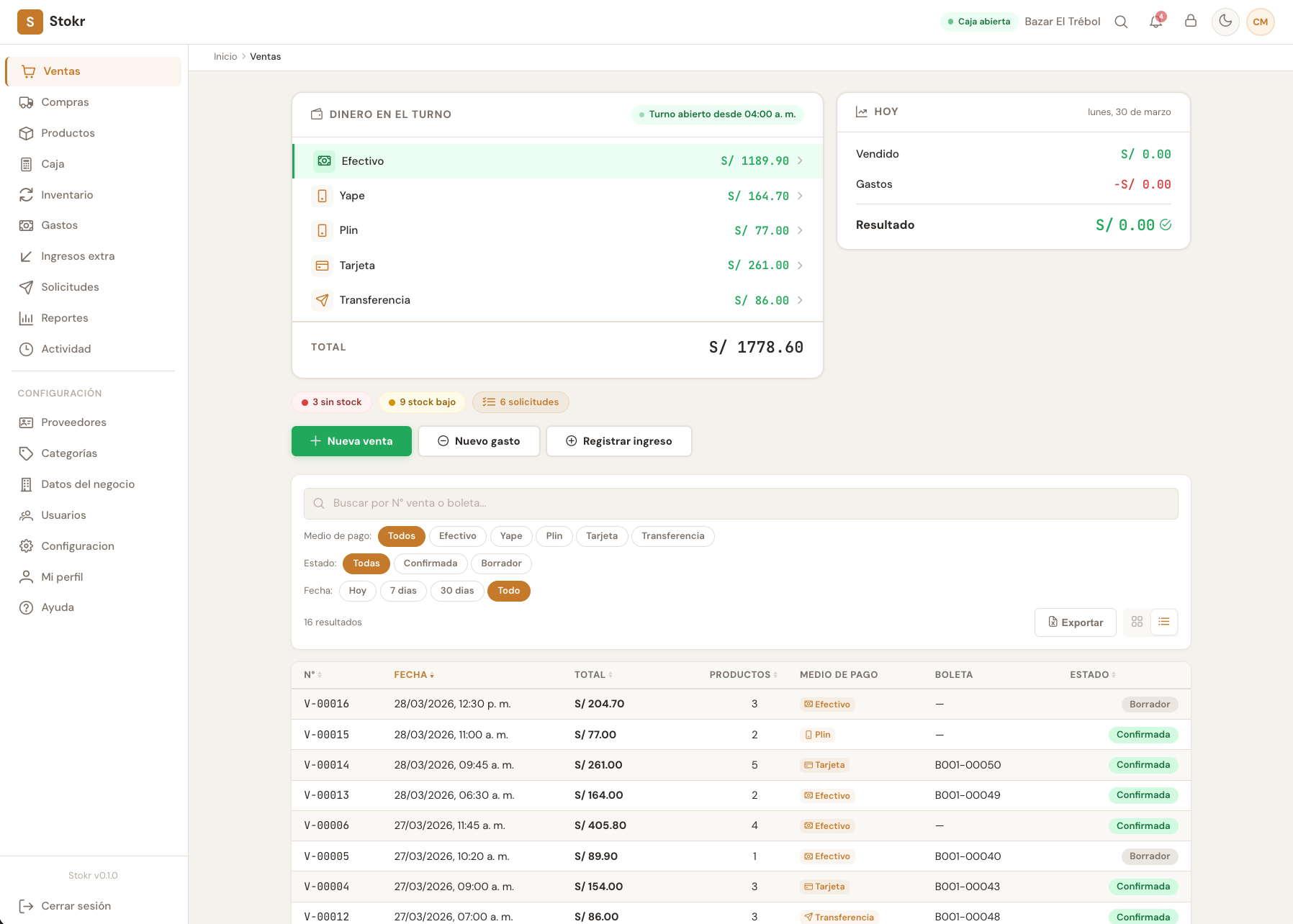
Task: Select the Reportes chart icon in the sidebar
Action: click(25, 318)
